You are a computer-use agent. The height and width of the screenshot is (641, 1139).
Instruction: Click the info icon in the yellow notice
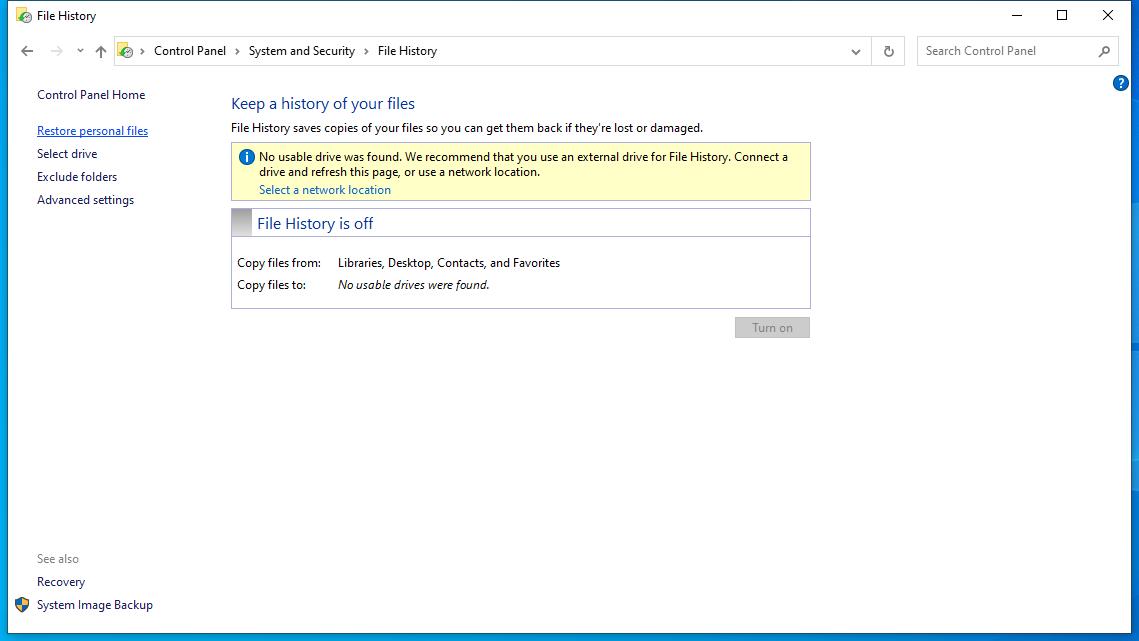(x=246, y=155)
